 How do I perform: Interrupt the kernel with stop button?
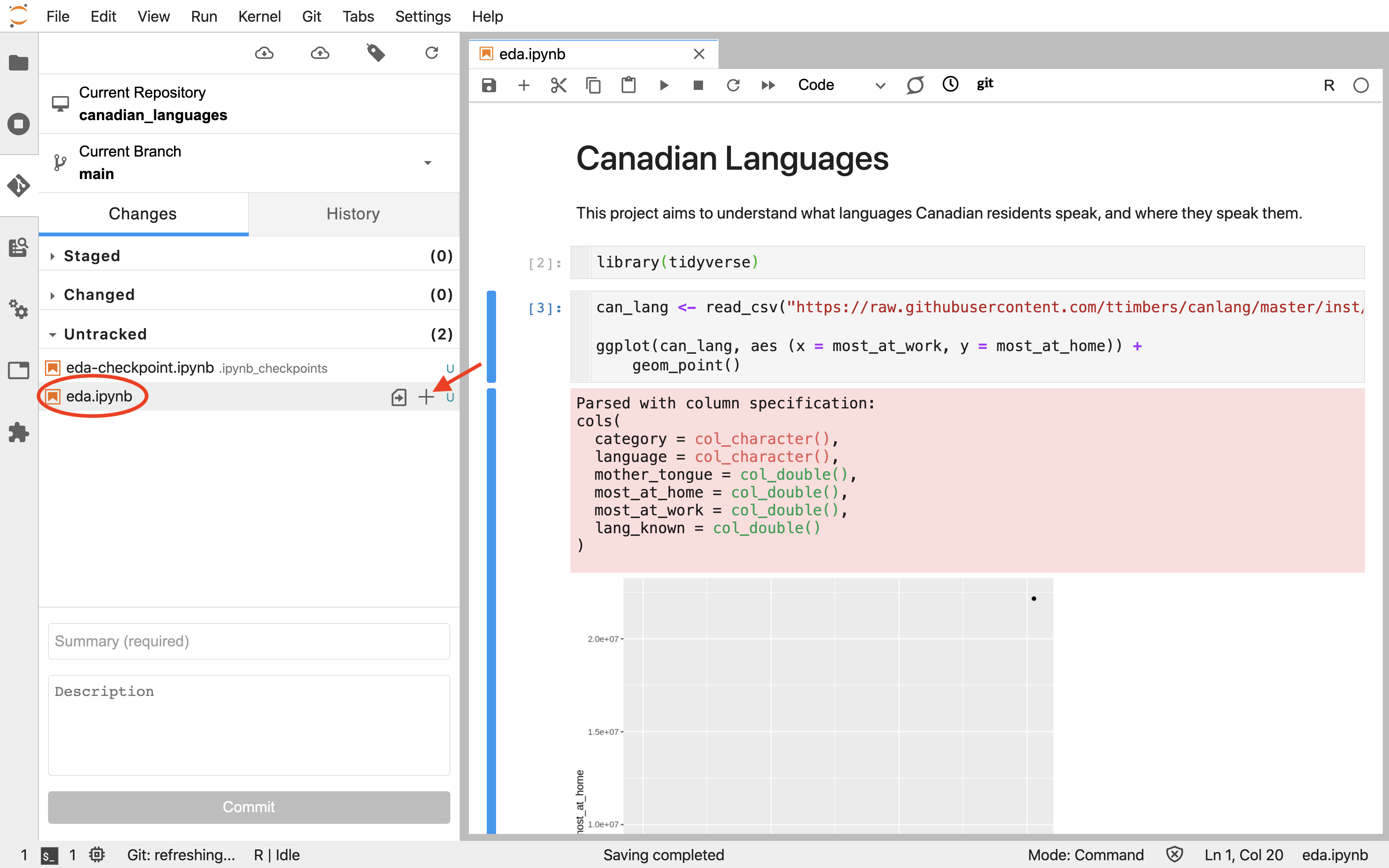click(x=698, y=86)
